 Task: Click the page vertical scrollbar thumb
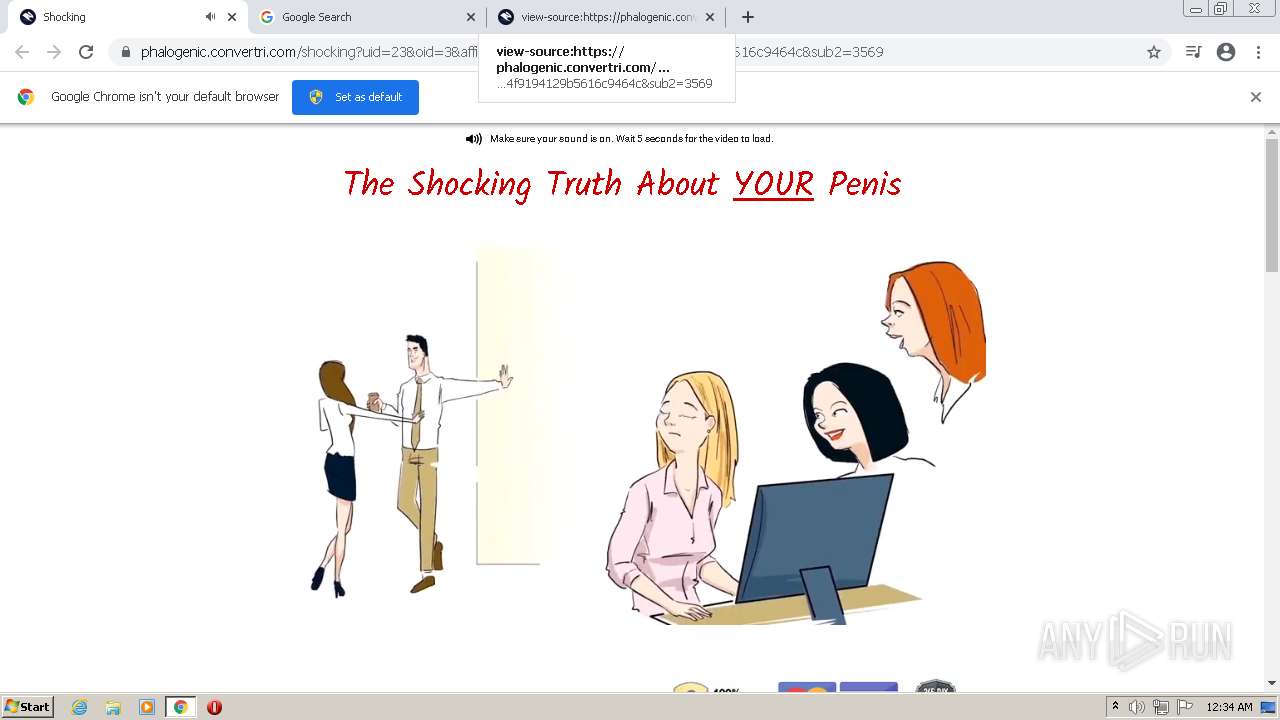click(1272, 205)
